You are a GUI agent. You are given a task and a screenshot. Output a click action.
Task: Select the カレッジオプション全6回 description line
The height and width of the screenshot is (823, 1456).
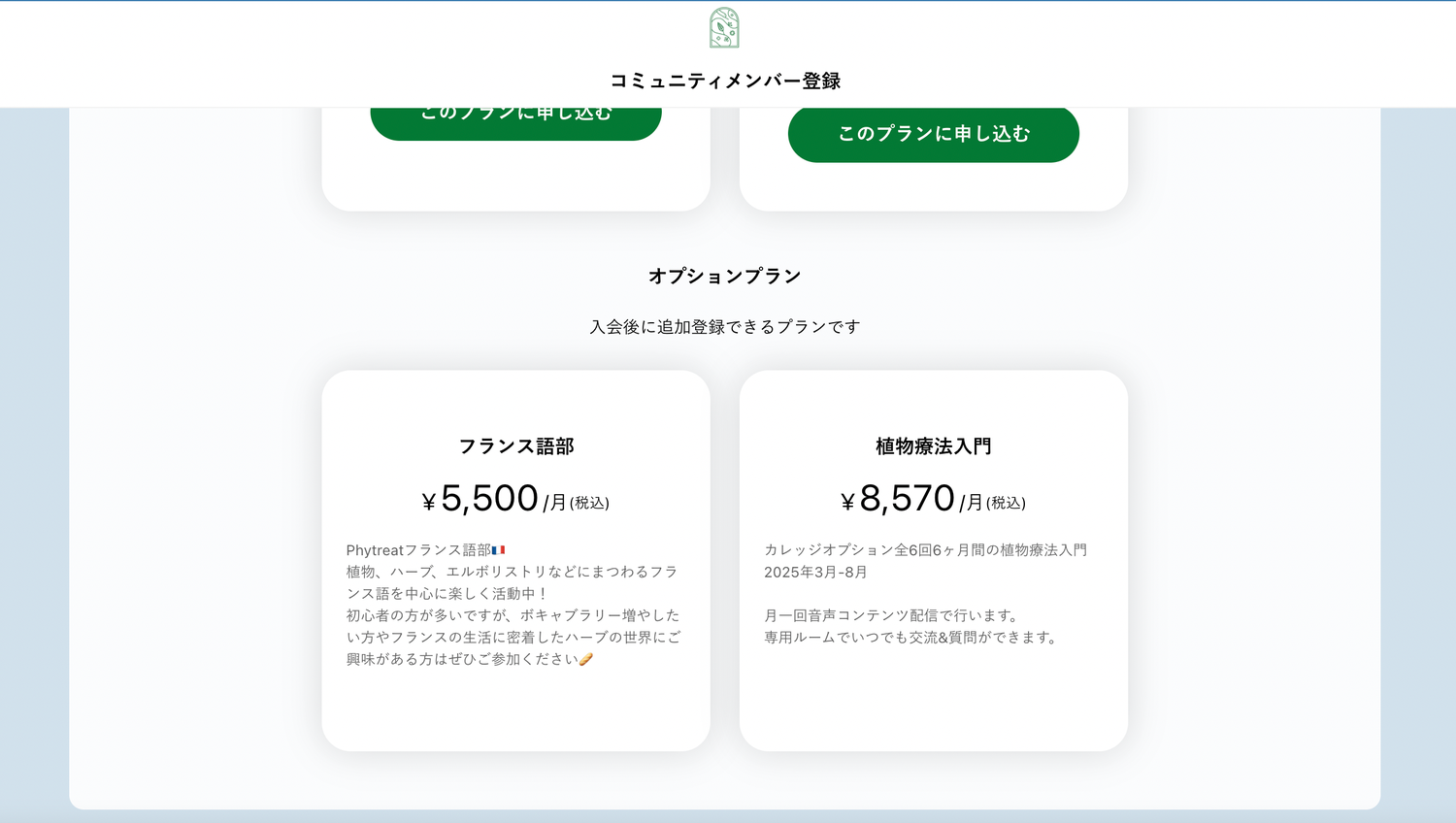925,550
